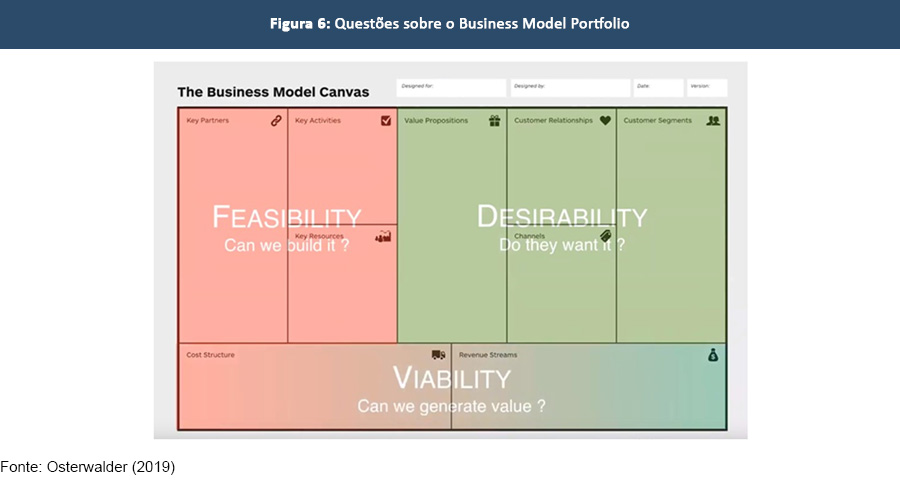
Task: Click the Cost Structure truck icon
Action: (438, 355)
